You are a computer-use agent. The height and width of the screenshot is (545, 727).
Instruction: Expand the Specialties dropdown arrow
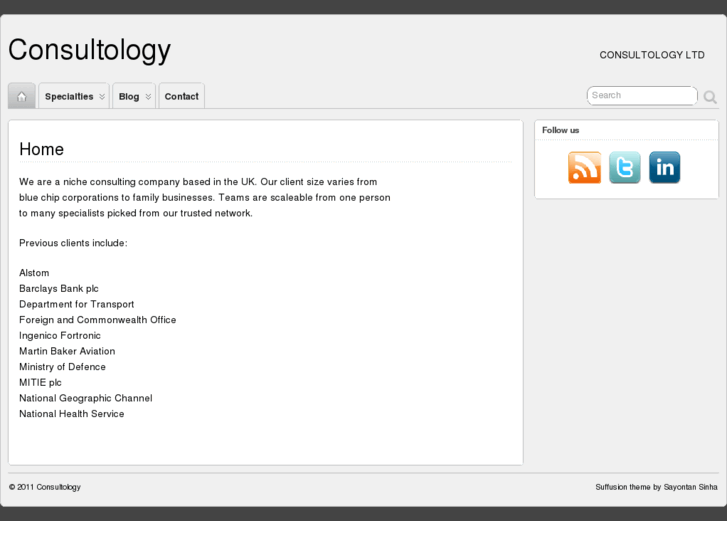(102, 96)
